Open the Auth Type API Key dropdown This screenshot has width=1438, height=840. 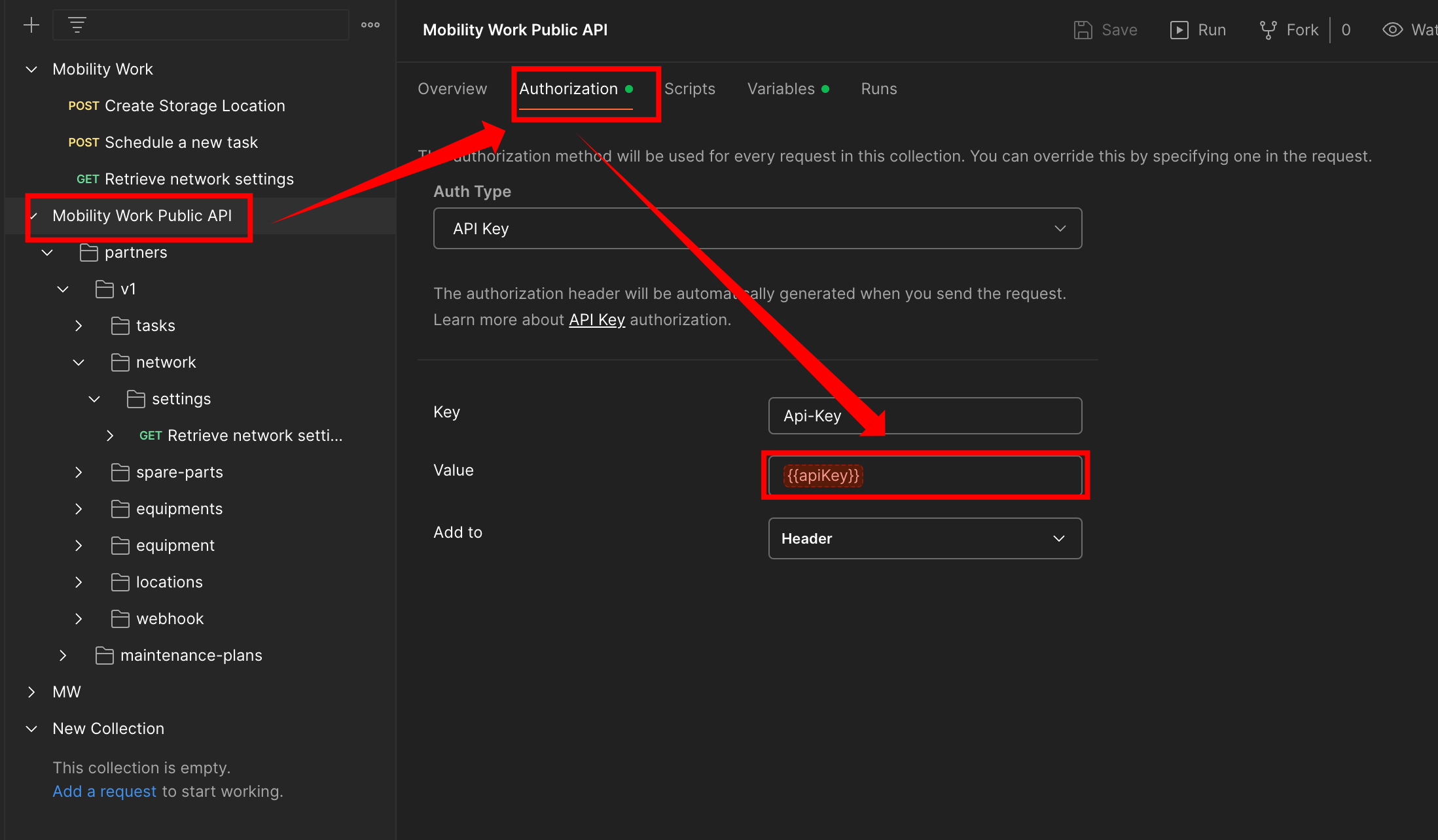pyautogui.click(x=757, y=228)
